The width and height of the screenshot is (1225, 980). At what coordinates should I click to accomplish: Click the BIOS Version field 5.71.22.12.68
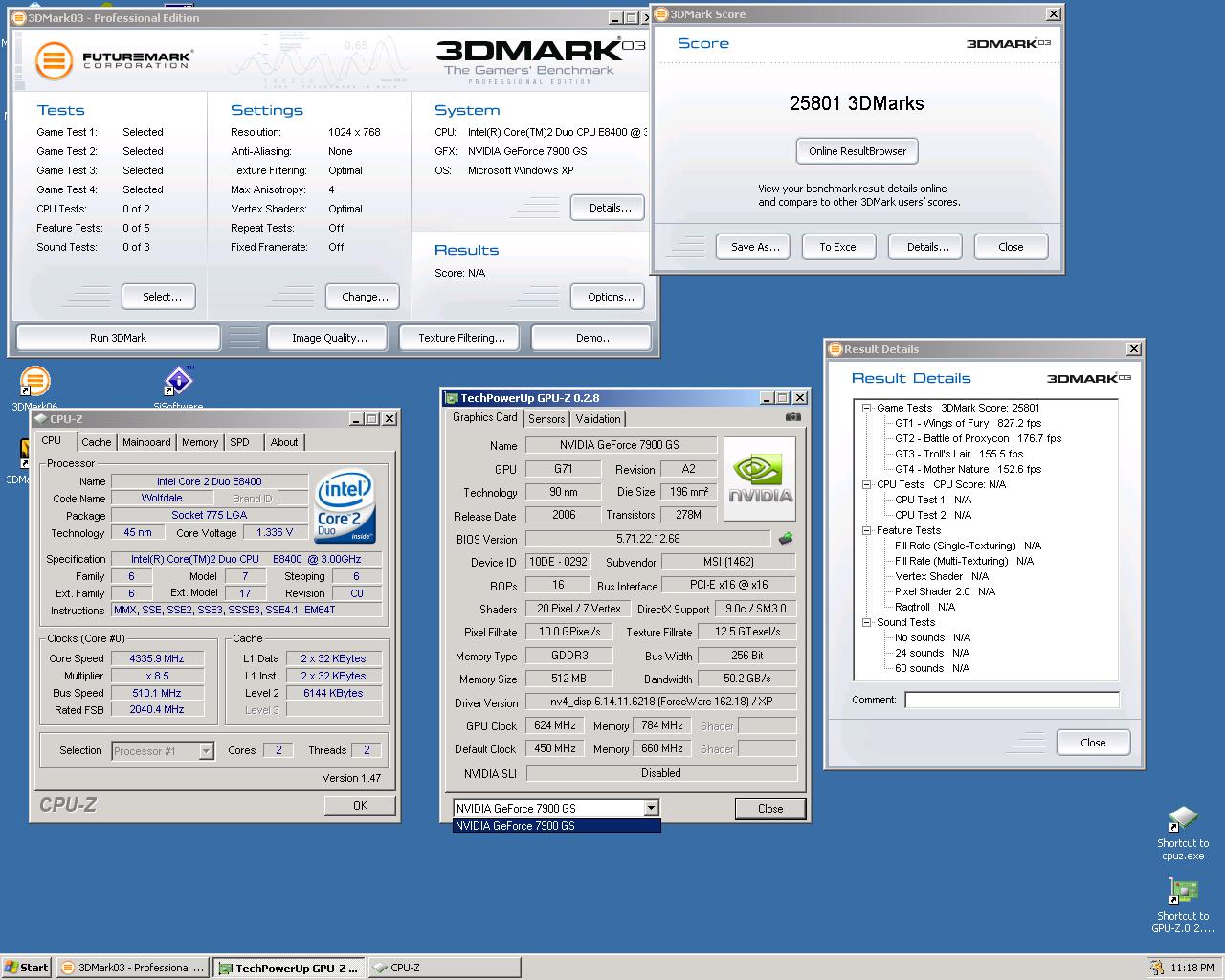[x=648, y=539]
